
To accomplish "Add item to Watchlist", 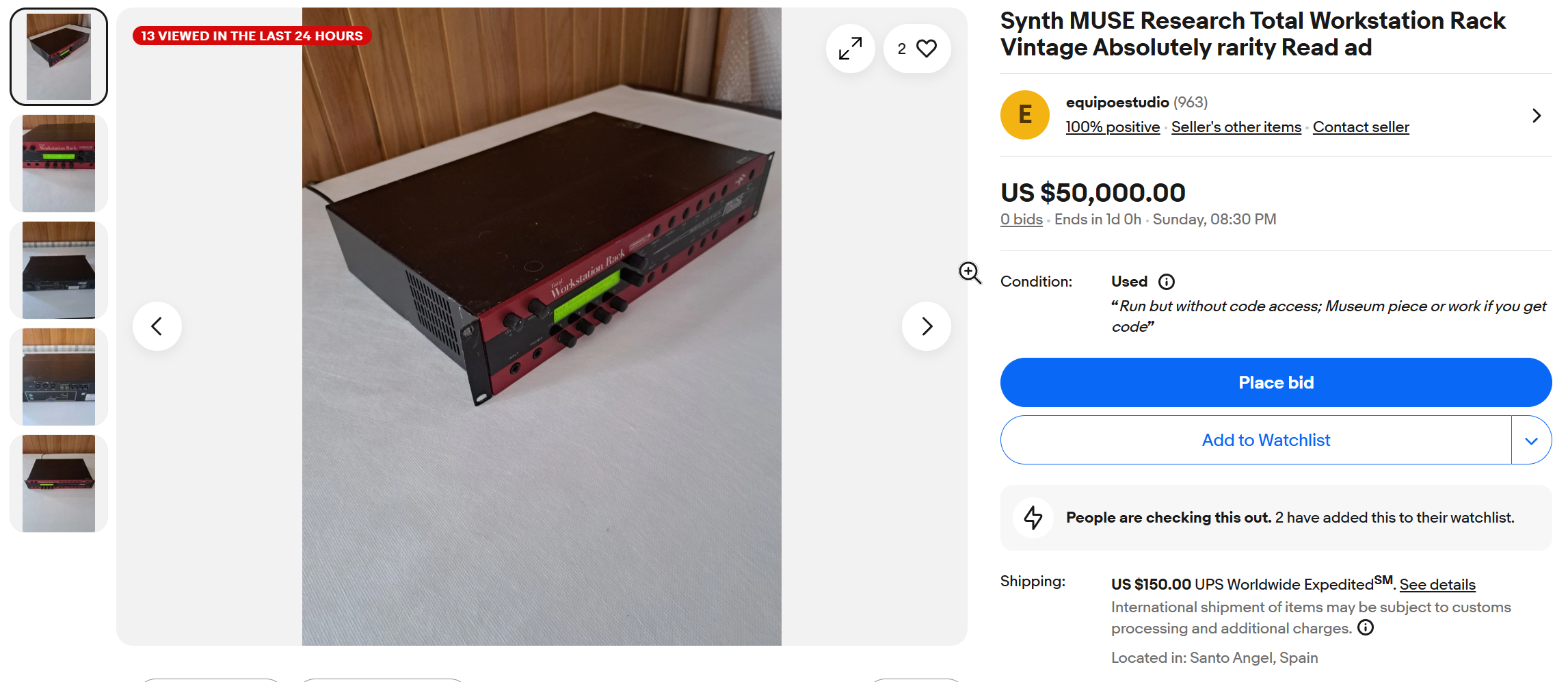I will click(1265, 441).
